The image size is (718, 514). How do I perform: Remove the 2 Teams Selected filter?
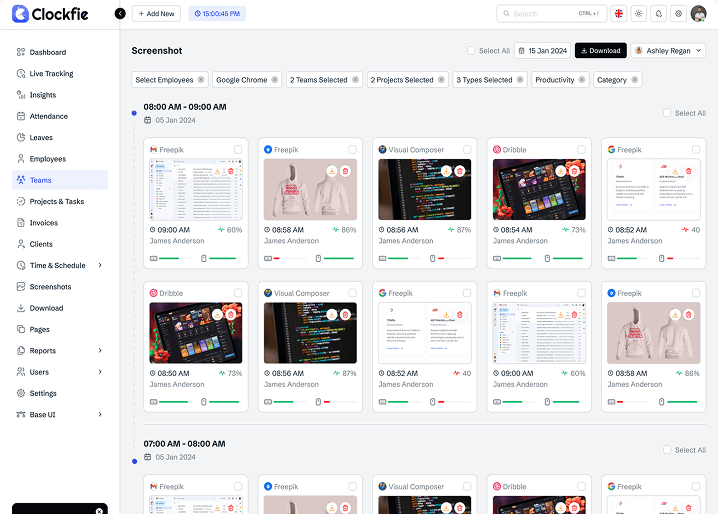pos(355,80)
